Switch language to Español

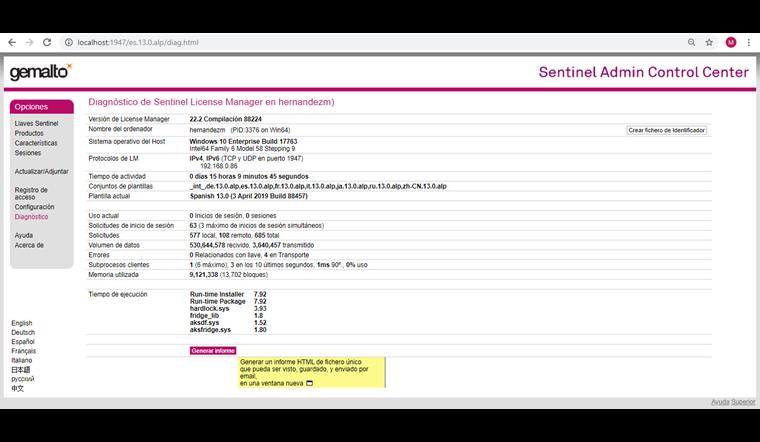click(23, 342)
